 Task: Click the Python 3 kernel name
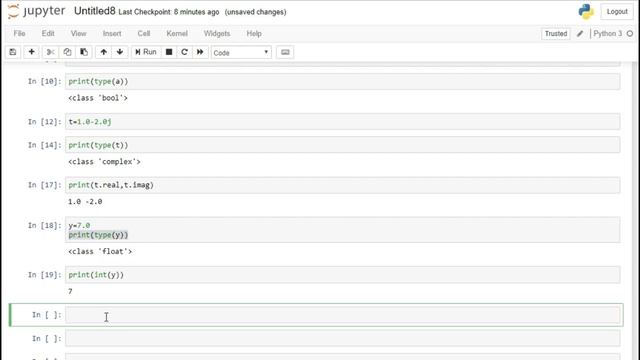pyautogui.click(x=607, y=33)
